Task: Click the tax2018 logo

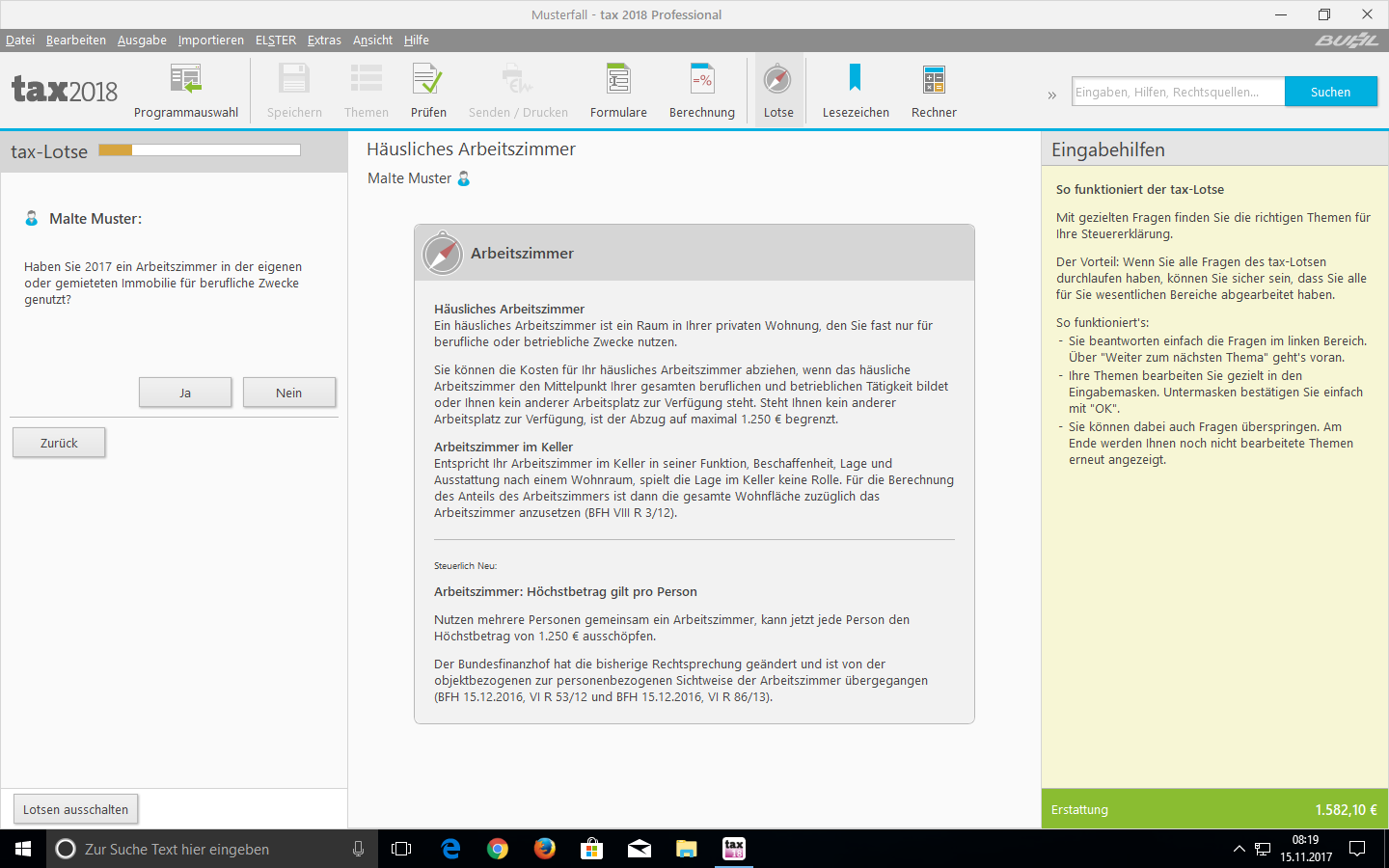Action: pos(65,90)
